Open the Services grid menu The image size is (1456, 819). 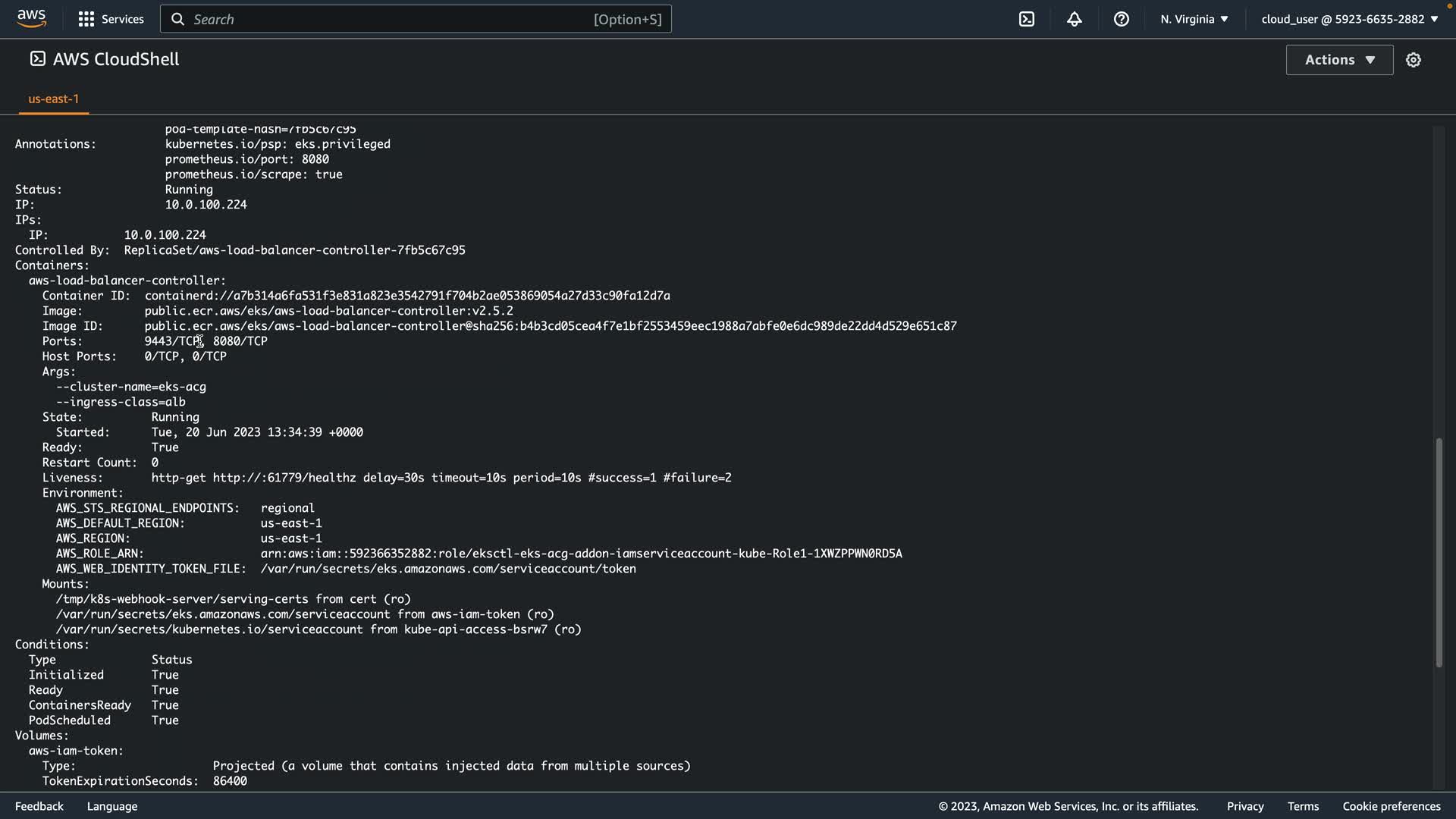[86, 19]
